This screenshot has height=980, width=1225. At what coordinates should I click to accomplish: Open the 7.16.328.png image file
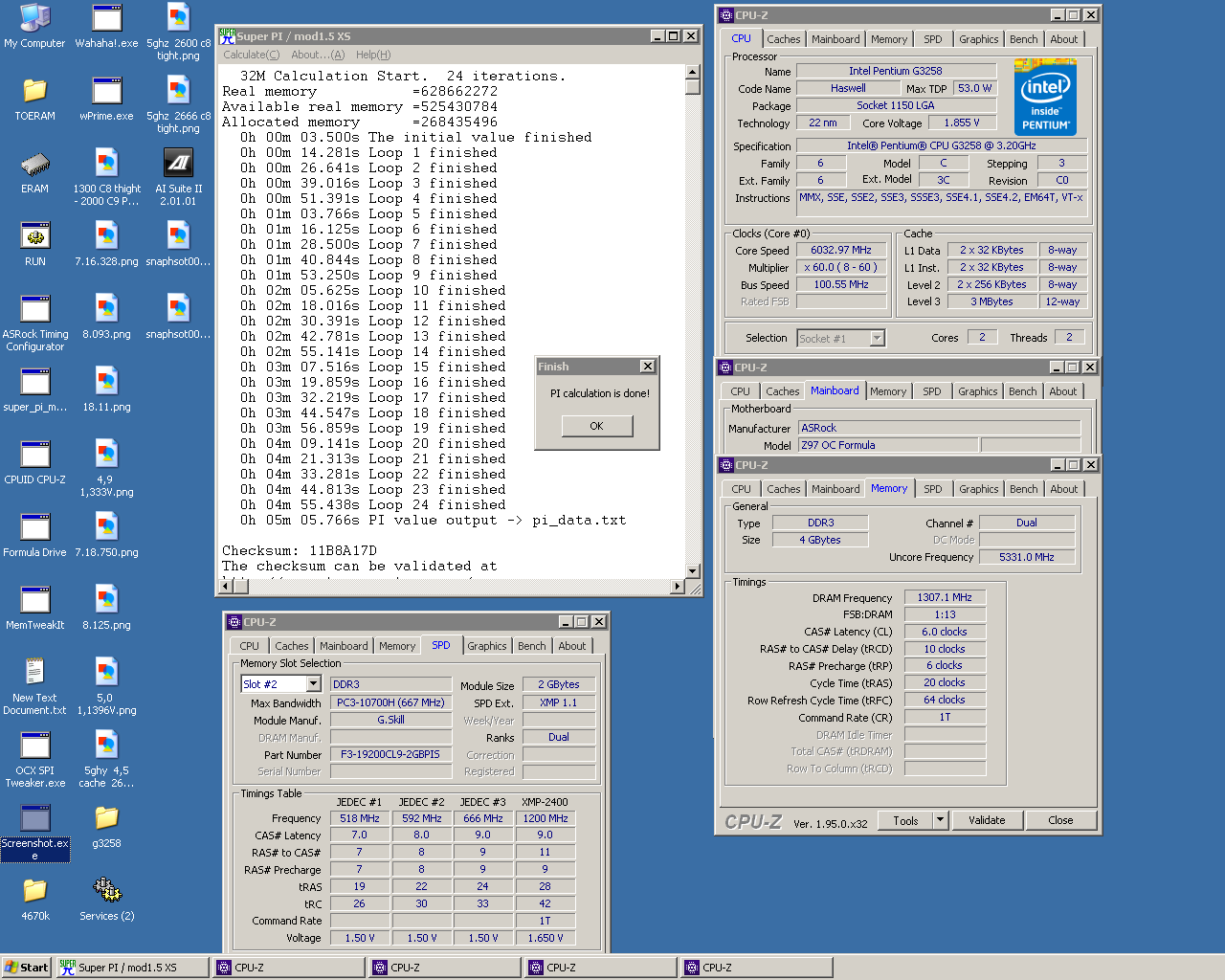click(106, 244)
